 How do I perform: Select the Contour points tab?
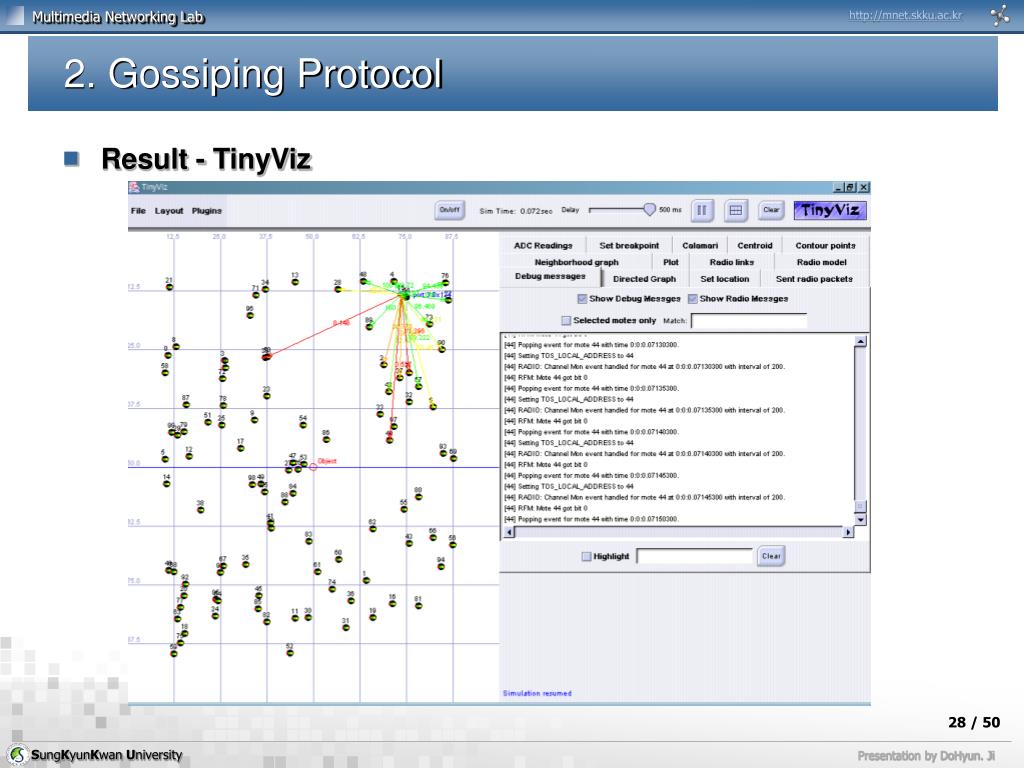[x=825, y=246]
